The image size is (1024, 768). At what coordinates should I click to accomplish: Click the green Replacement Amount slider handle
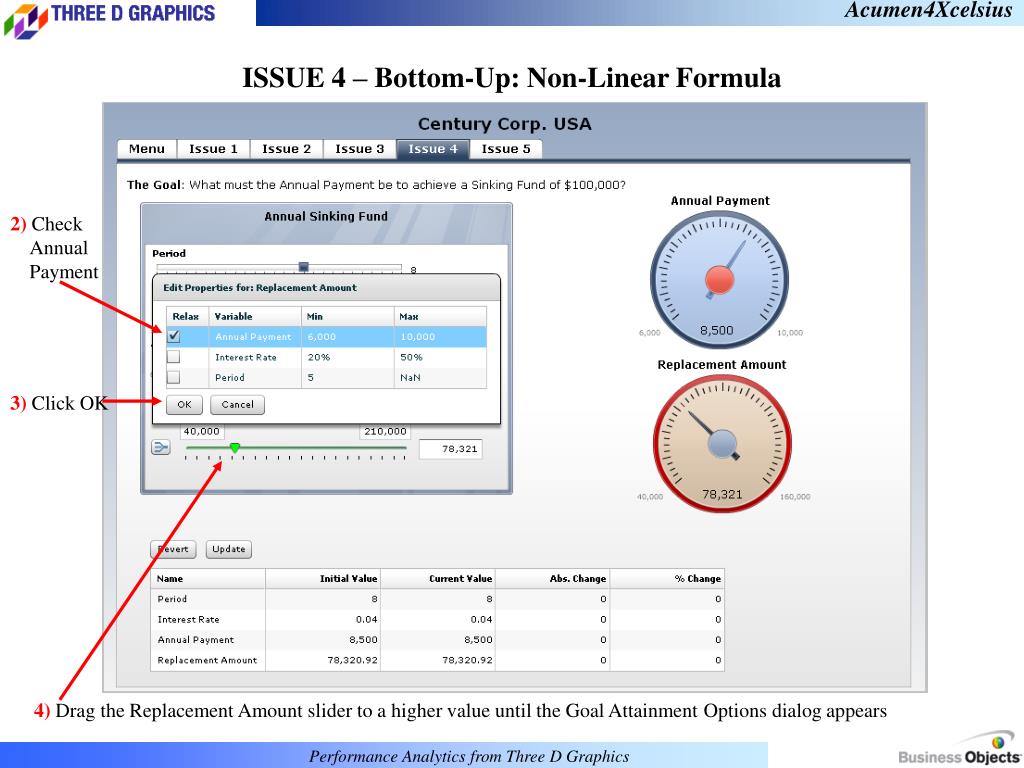click(x=234, y=447)
